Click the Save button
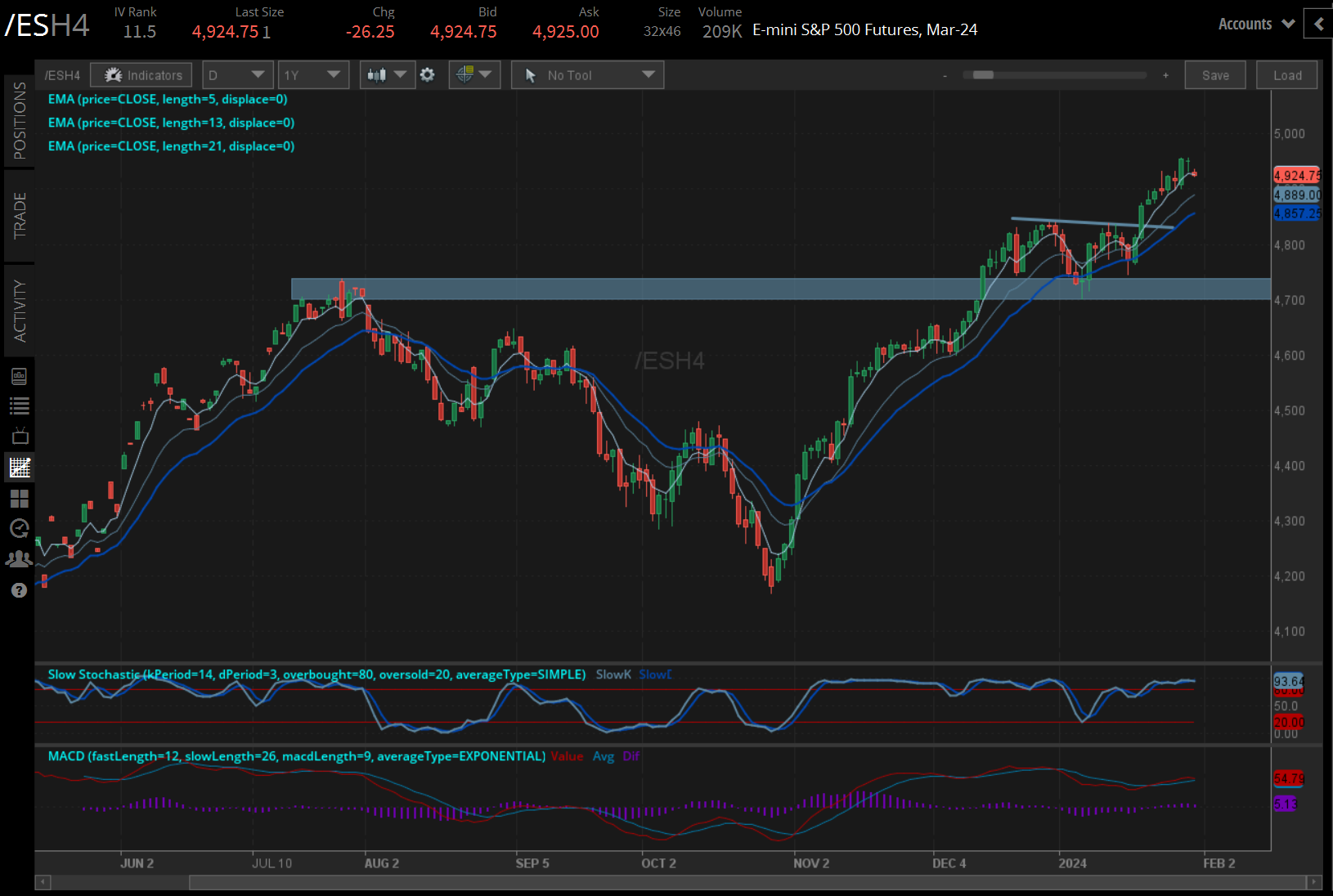 pos(1215,75)
